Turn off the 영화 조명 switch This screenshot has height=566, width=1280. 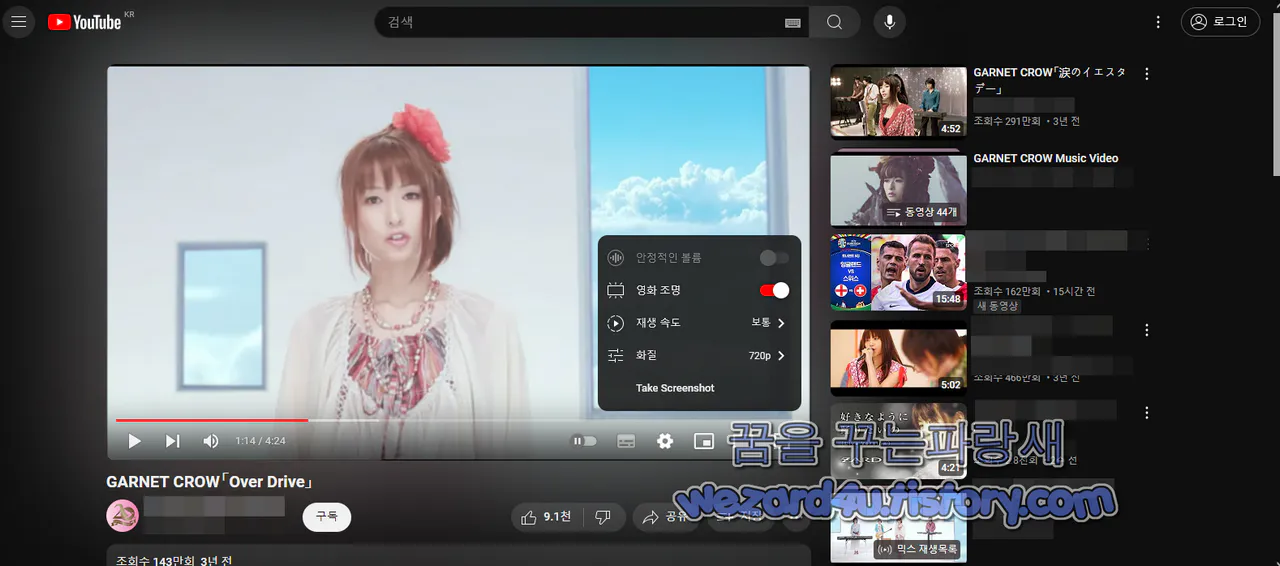pos(774,290)
